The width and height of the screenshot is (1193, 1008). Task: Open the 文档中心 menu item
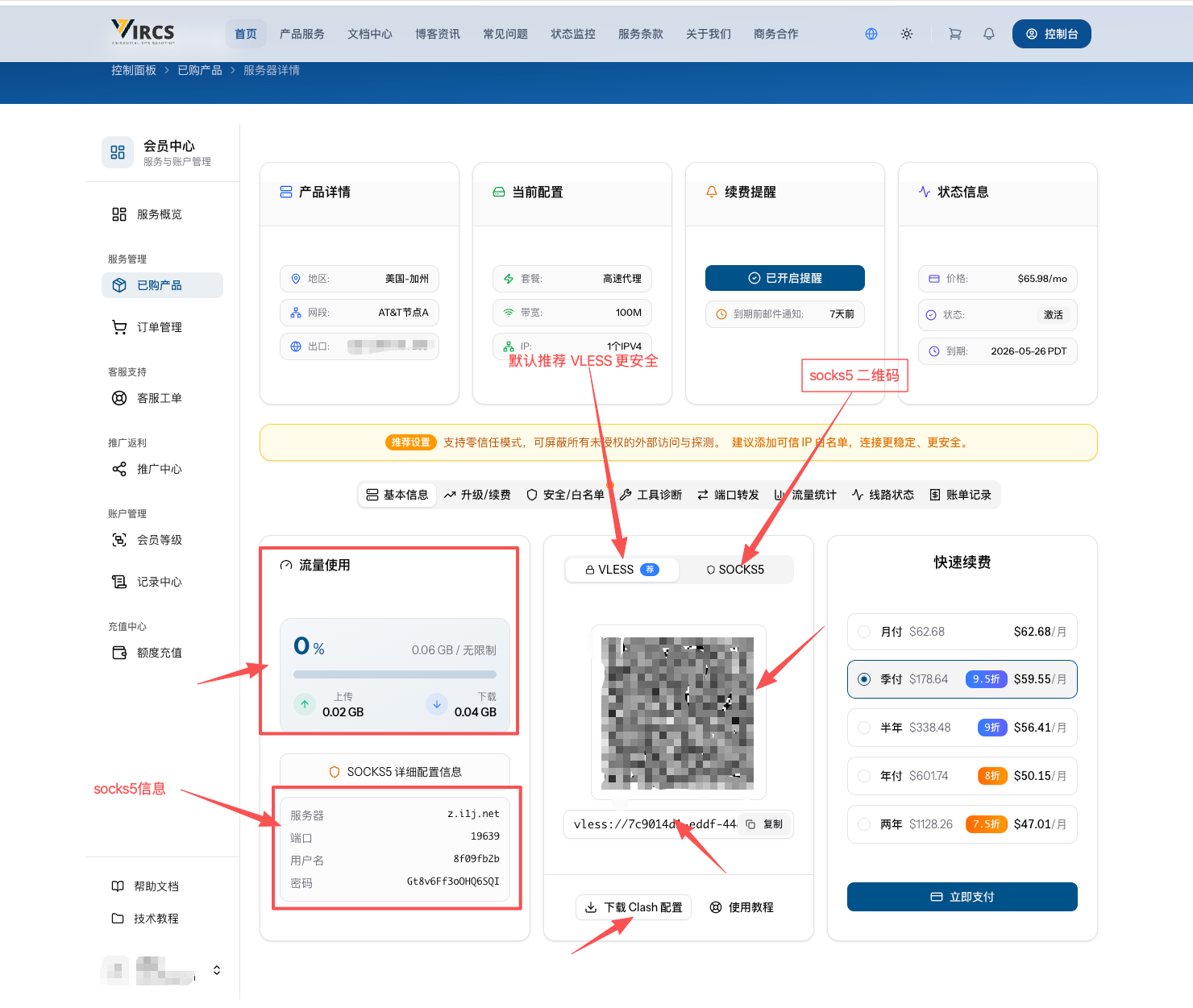click(x=370, y=34)
